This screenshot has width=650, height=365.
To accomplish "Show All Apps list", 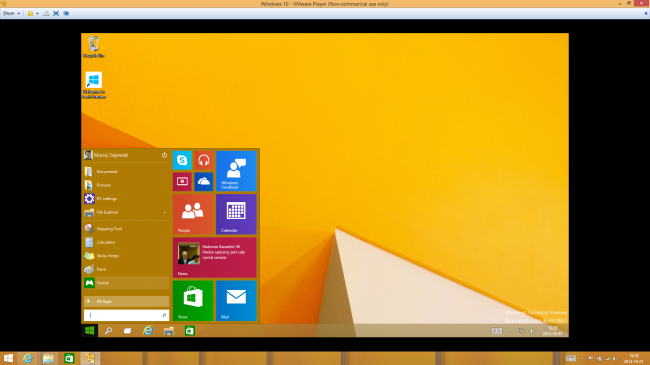I will coord(126,302).
